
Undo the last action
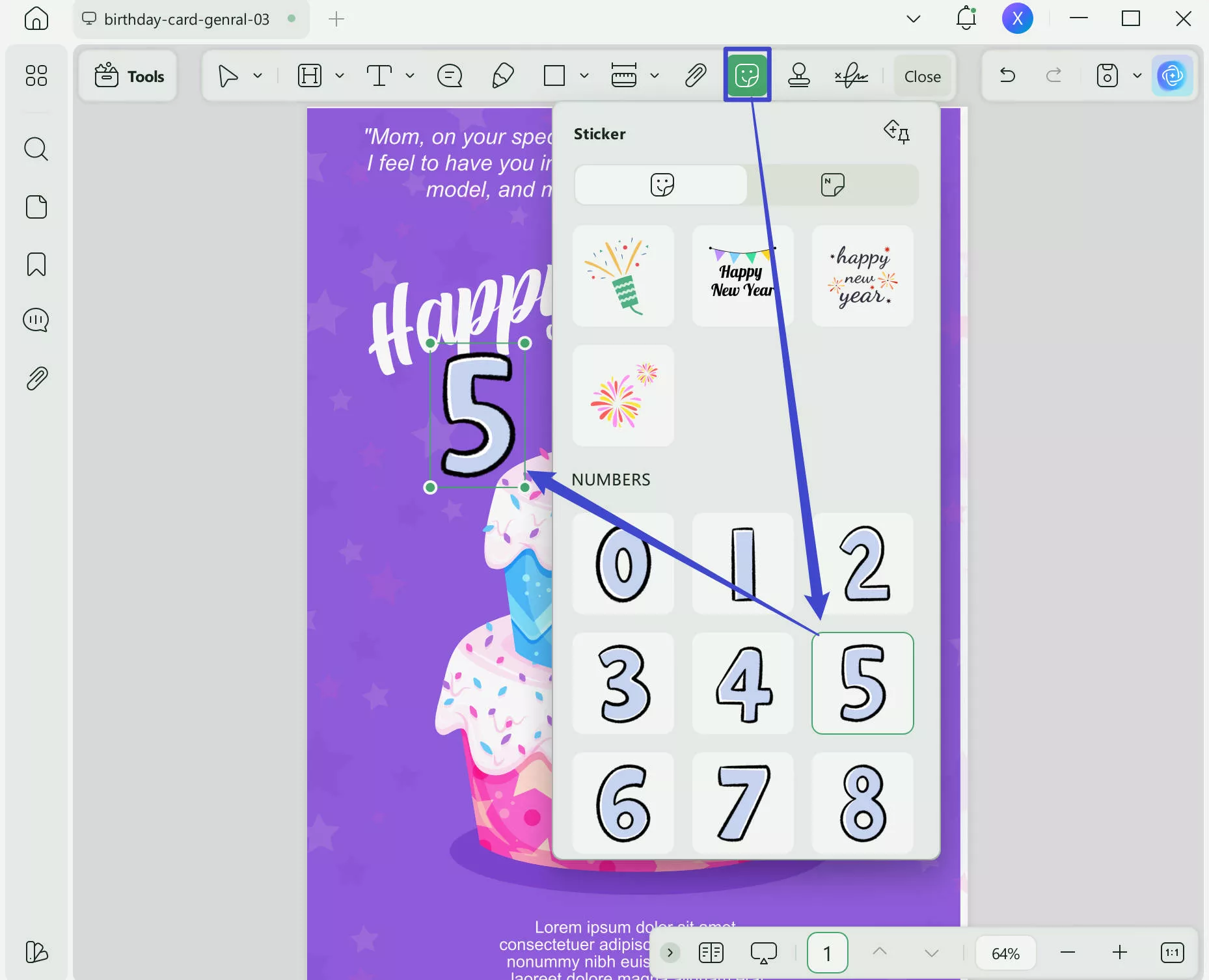(x=1007, y=75)
